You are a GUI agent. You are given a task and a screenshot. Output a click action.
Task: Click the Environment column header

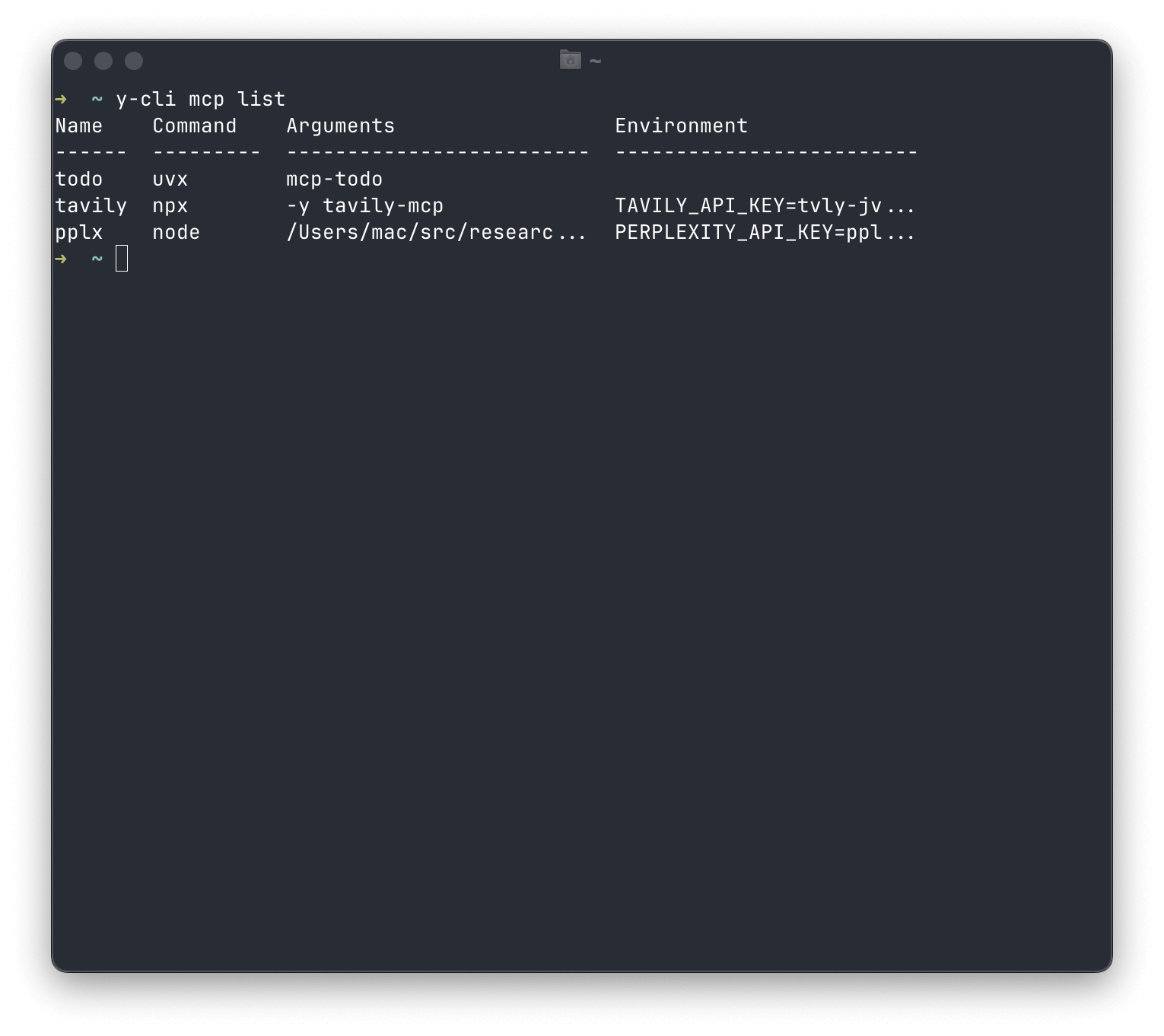point(681,126)
